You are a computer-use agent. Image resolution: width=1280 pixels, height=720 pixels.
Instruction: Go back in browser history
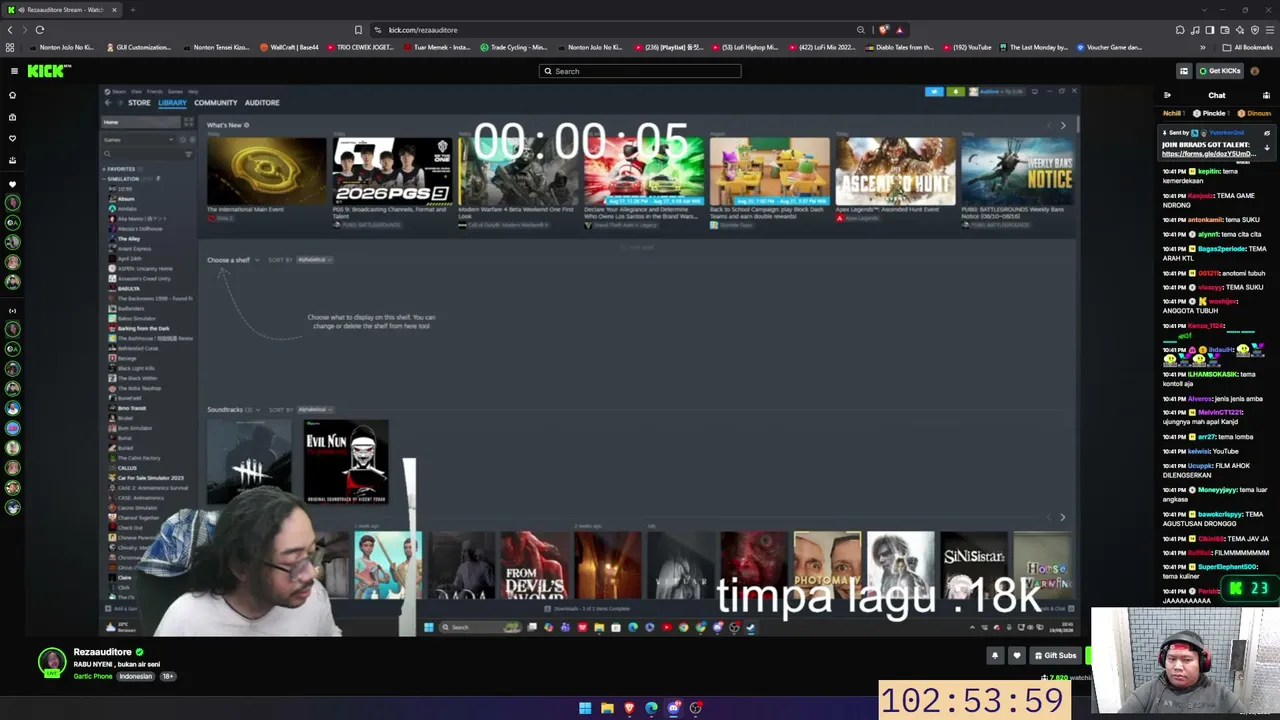click(x=10, y=30)
